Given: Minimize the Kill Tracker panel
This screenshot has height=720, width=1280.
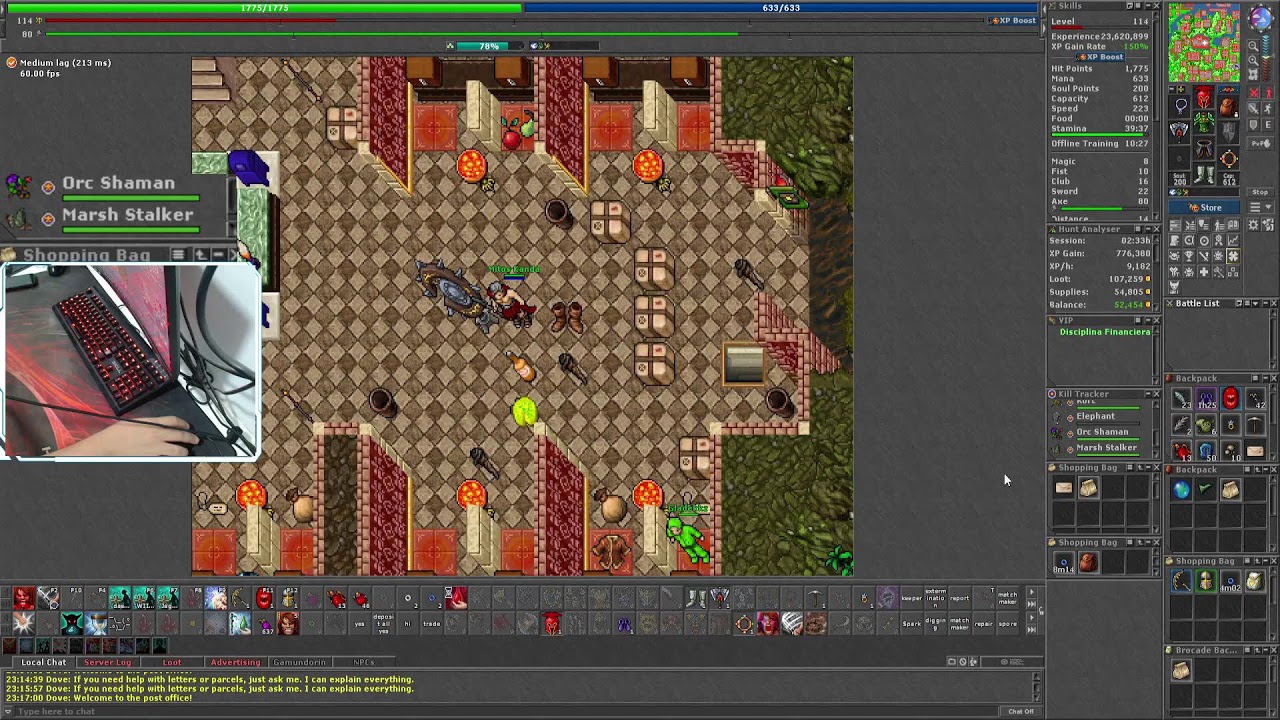Looking at the screenshot, I should (x=1148, y=394).
